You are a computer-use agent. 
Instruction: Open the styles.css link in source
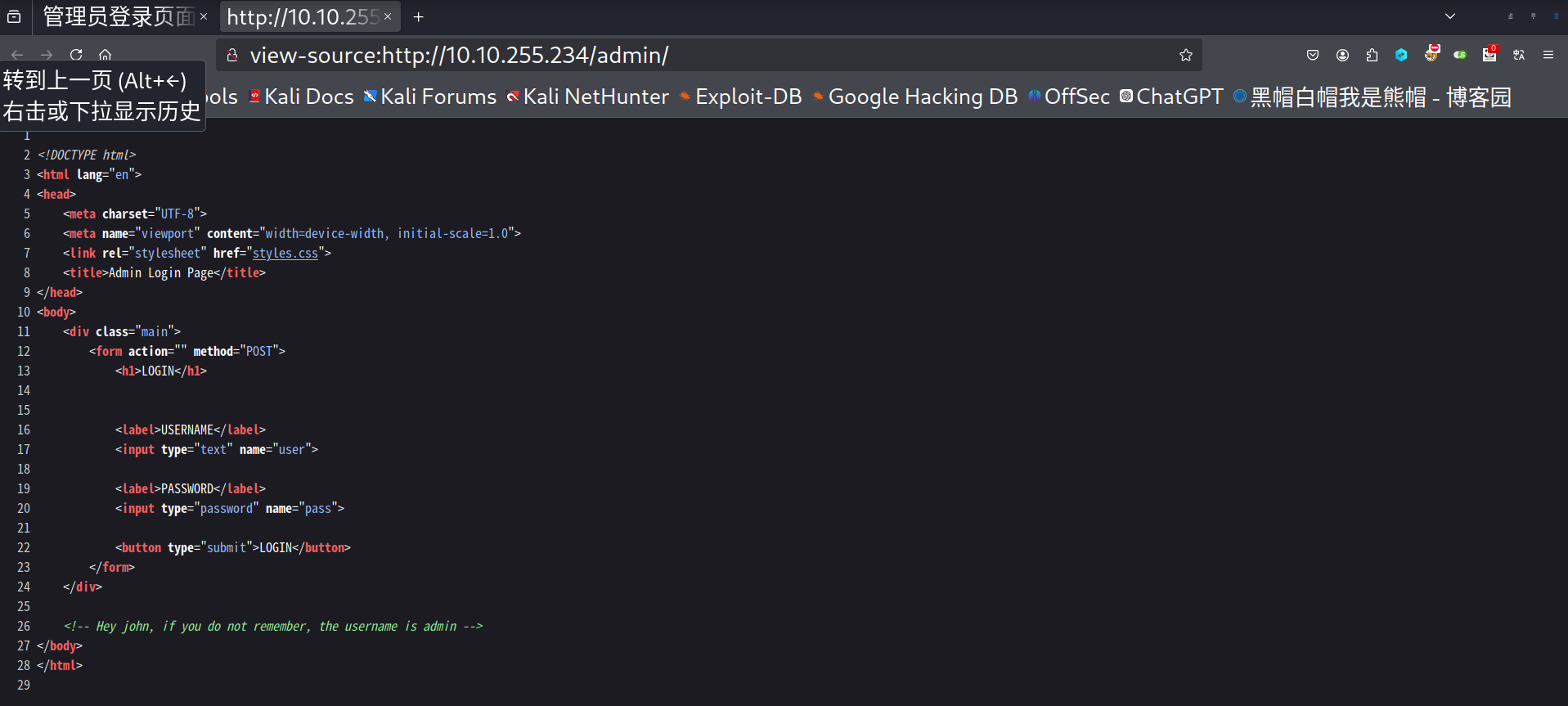(285, 254)
